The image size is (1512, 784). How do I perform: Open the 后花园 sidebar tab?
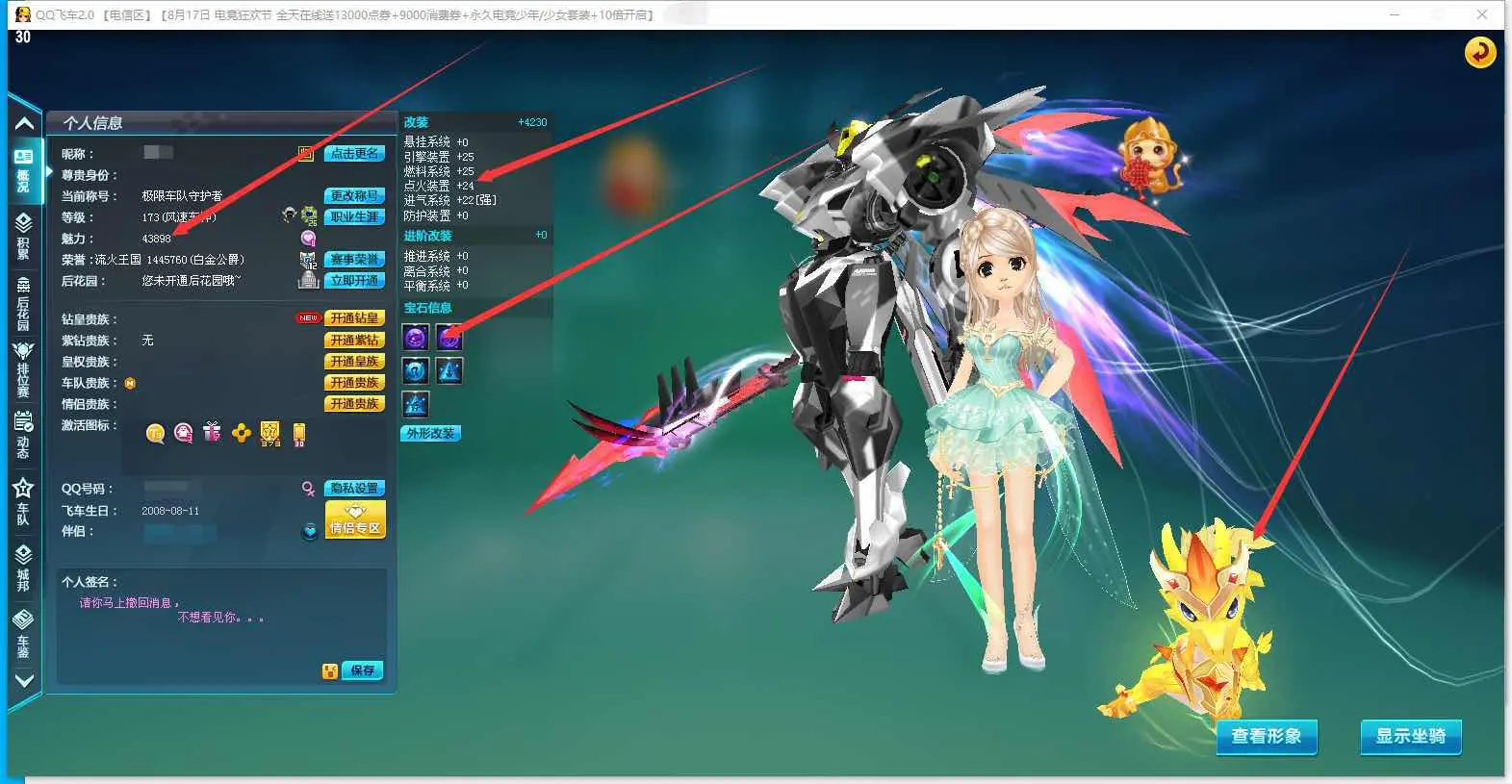coord(23,303)
